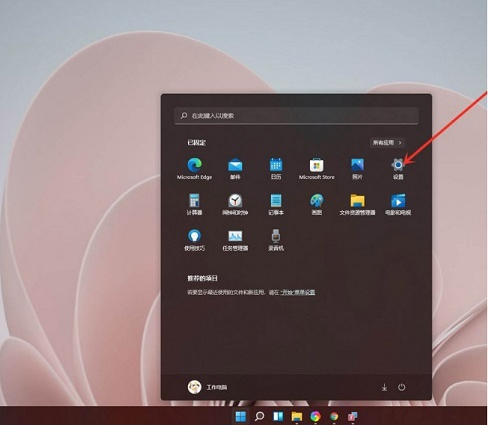Image resolution: width=489 pixels, height=425 pixels.
Task: Click the Start menu search box
Action: (x=296, y=116)
